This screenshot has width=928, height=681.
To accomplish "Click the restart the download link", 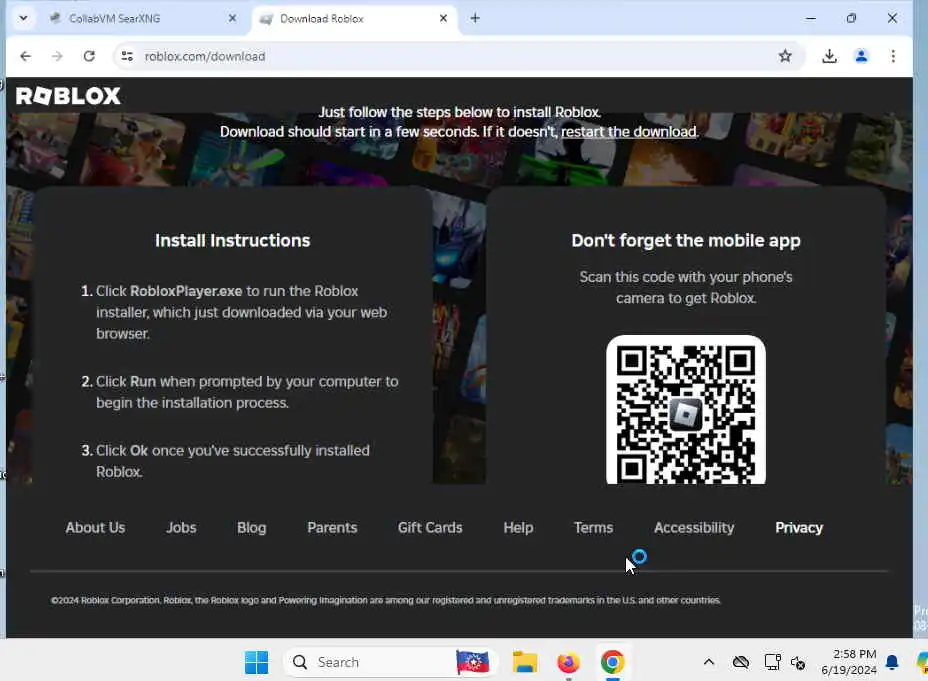I will click(x=629, y=131).
